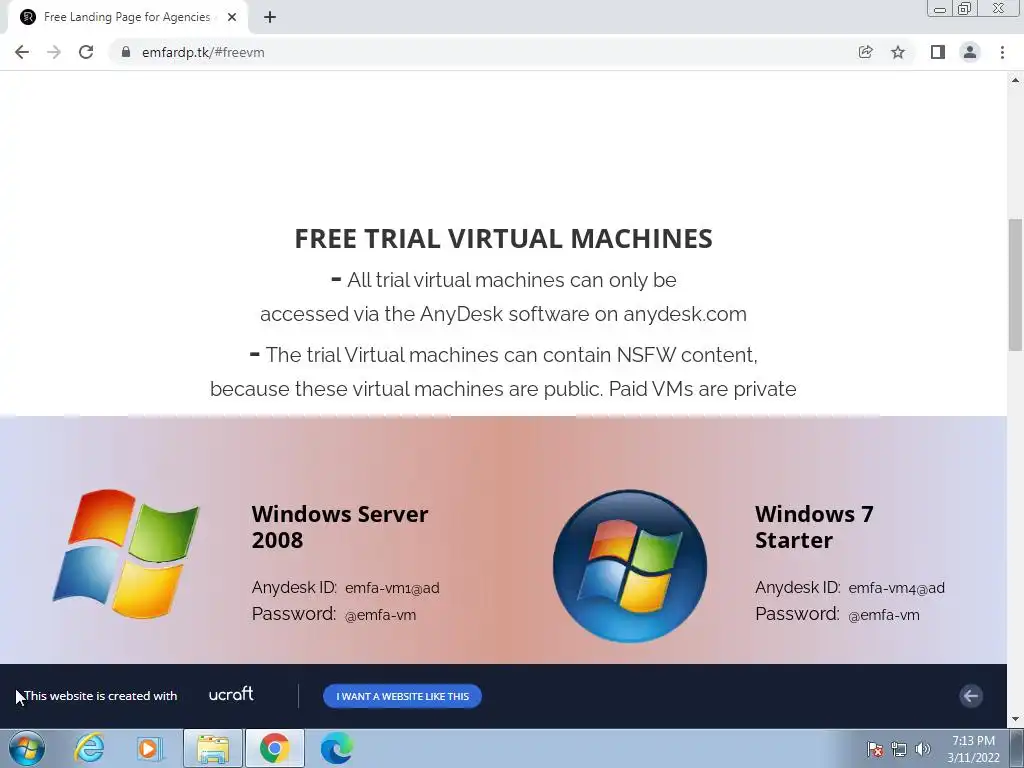The width and height of the screenshot is (1024, 768).
Task: Click Windows 7 Starter heading
Action: point(814,527)
